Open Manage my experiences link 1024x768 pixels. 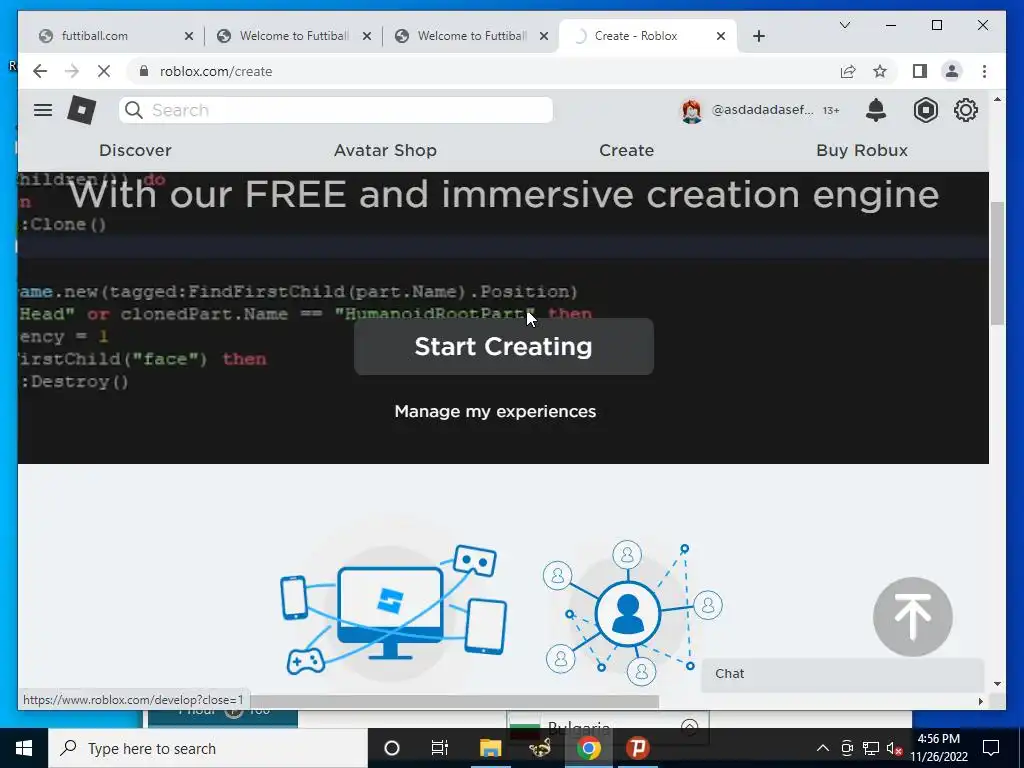[495, 411]
